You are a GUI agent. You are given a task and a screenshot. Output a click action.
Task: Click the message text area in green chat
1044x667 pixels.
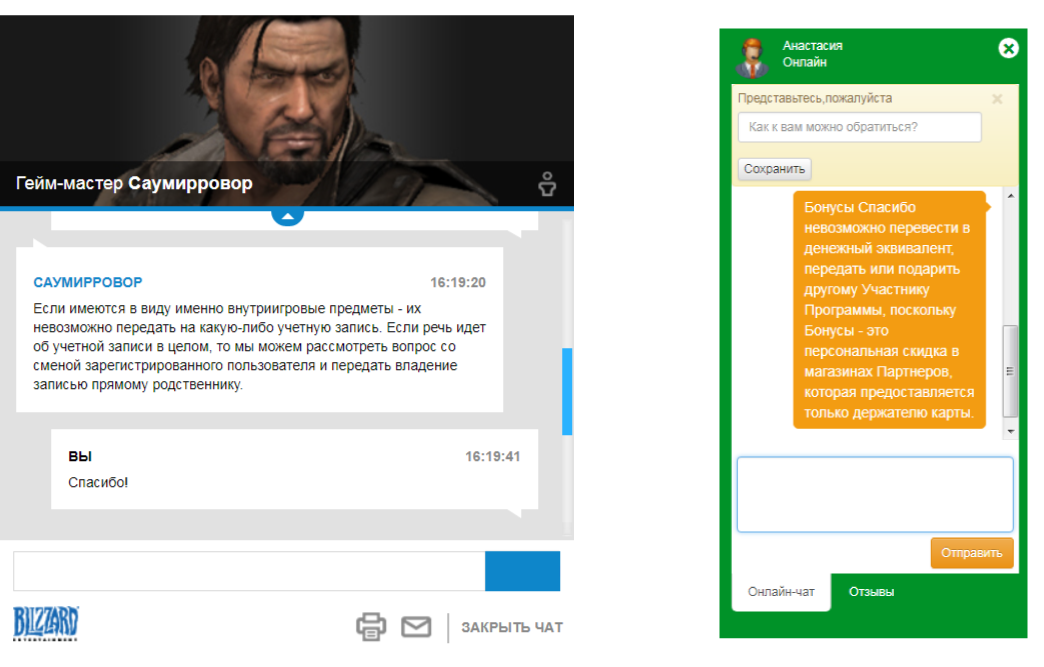pyautogui.click(x=875, y=494)
